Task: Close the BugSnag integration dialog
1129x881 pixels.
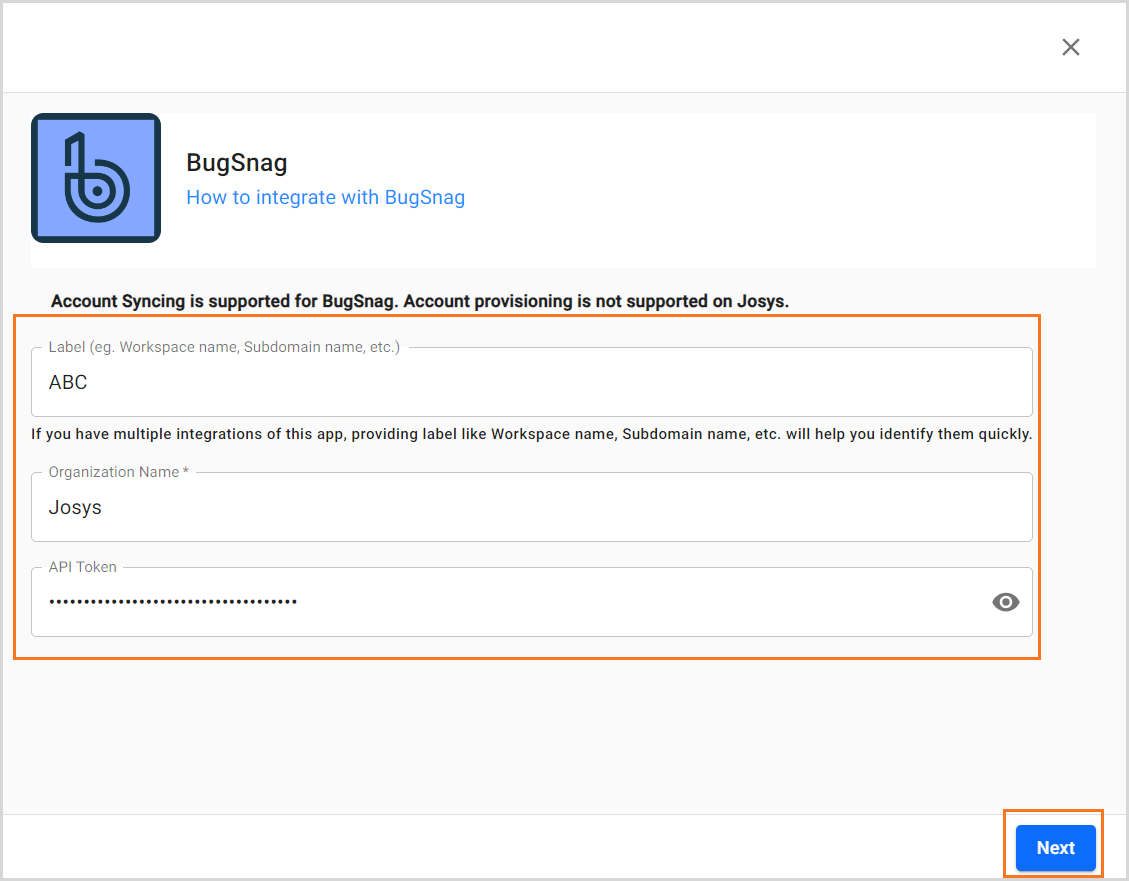Action: pos(1071,47)
